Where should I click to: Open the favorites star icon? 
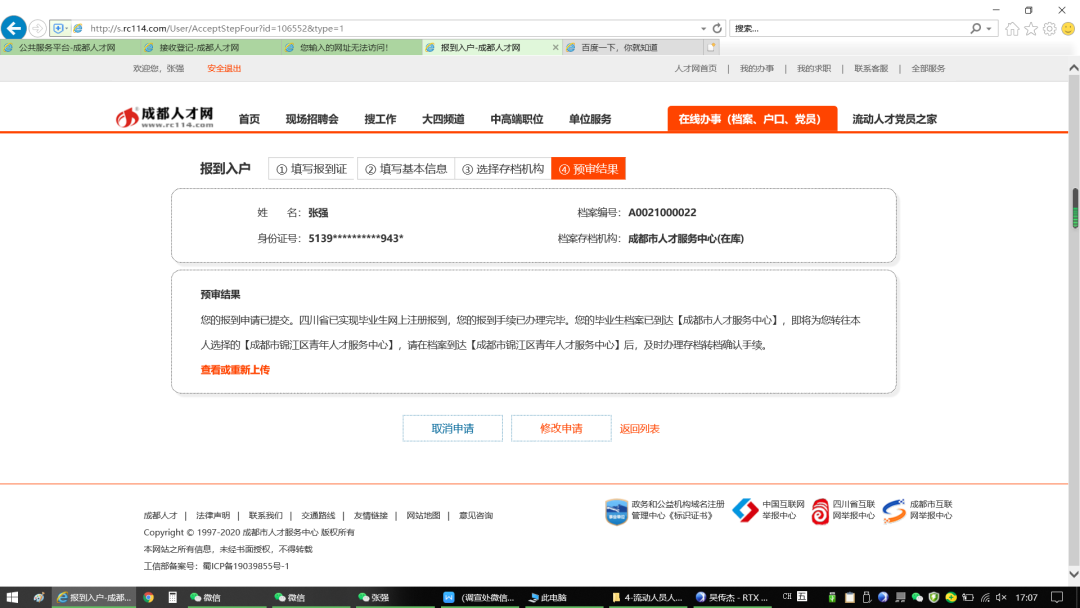coord(1030,29)
